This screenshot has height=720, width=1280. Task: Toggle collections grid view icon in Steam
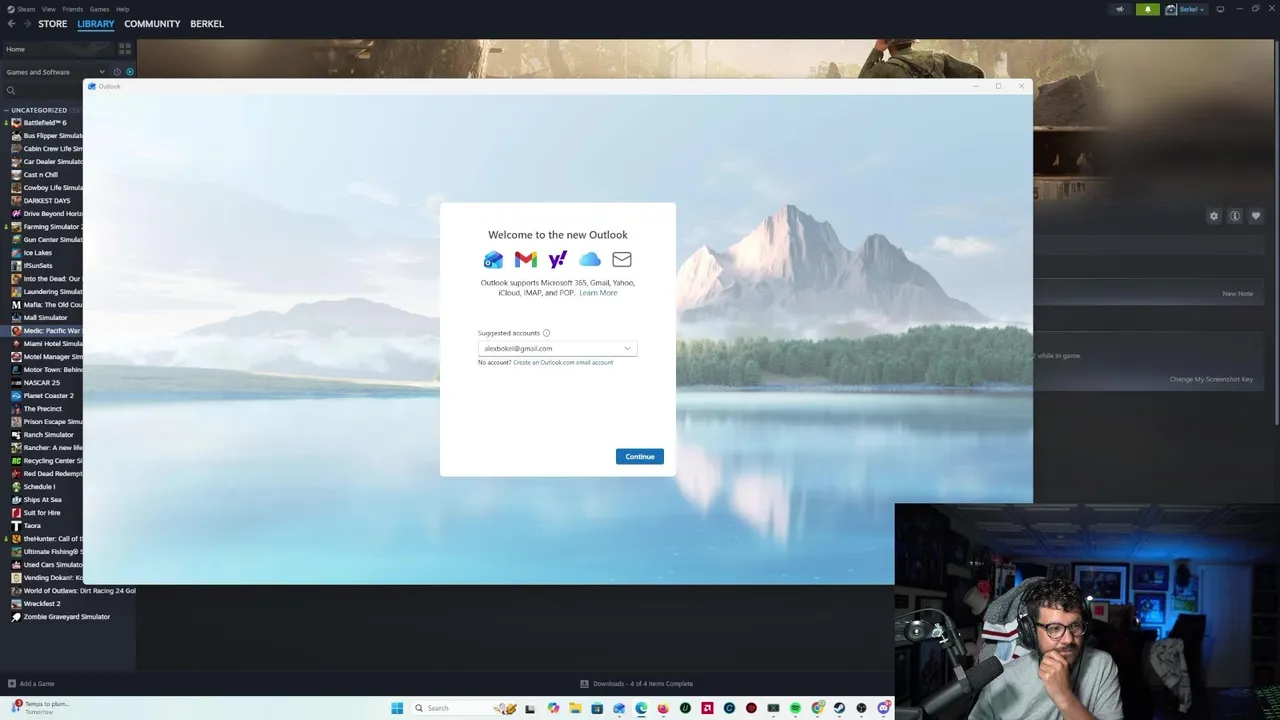tap(125, 48)
